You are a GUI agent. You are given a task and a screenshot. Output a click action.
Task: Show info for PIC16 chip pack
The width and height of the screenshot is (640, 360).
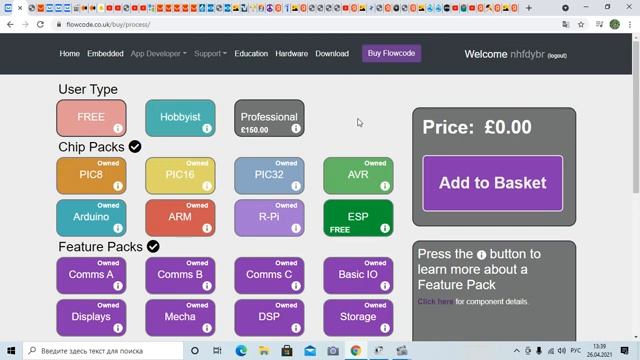point(207,186)
